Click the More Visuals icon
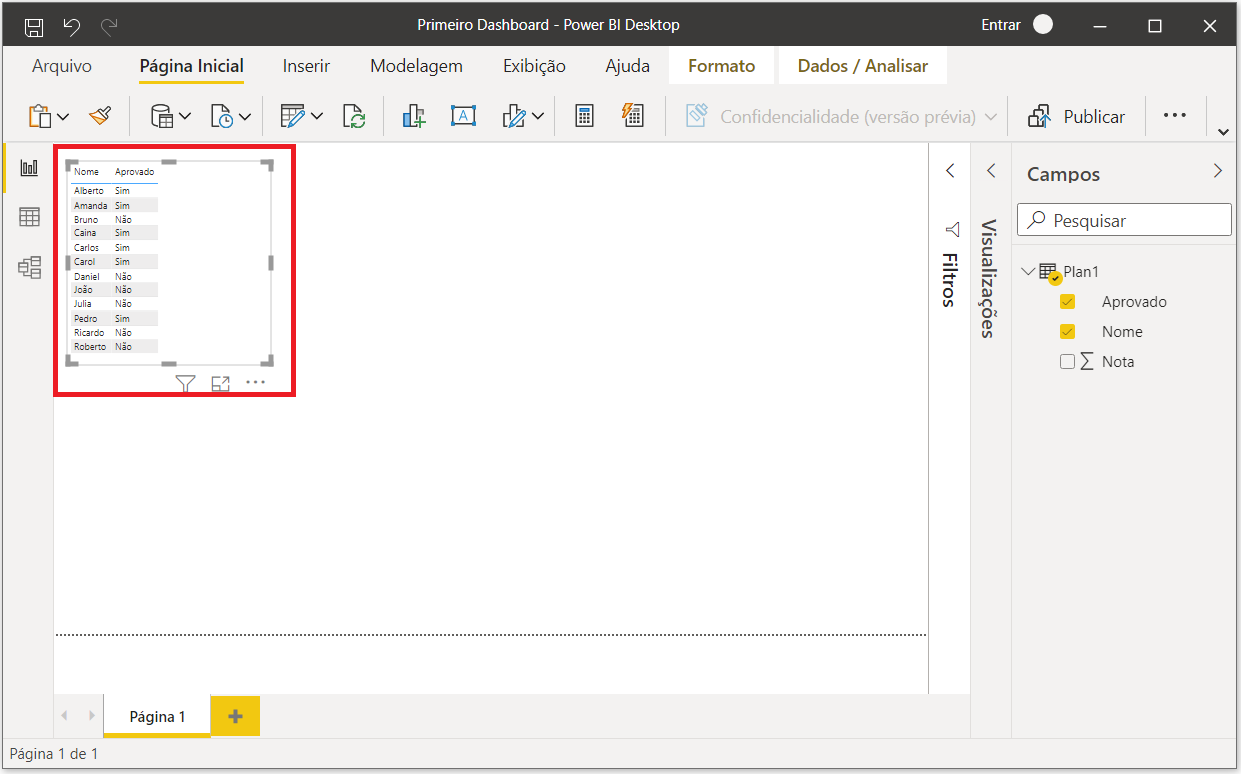 pos(514,116)
